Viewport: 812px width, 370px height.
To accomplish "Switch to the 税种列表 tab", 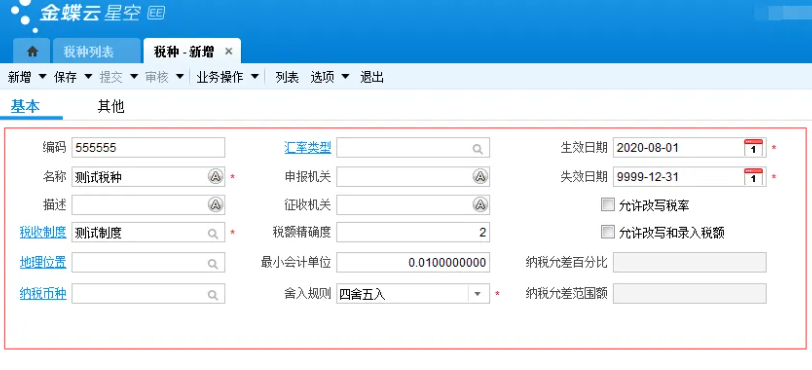I will [x=97, y=51].
